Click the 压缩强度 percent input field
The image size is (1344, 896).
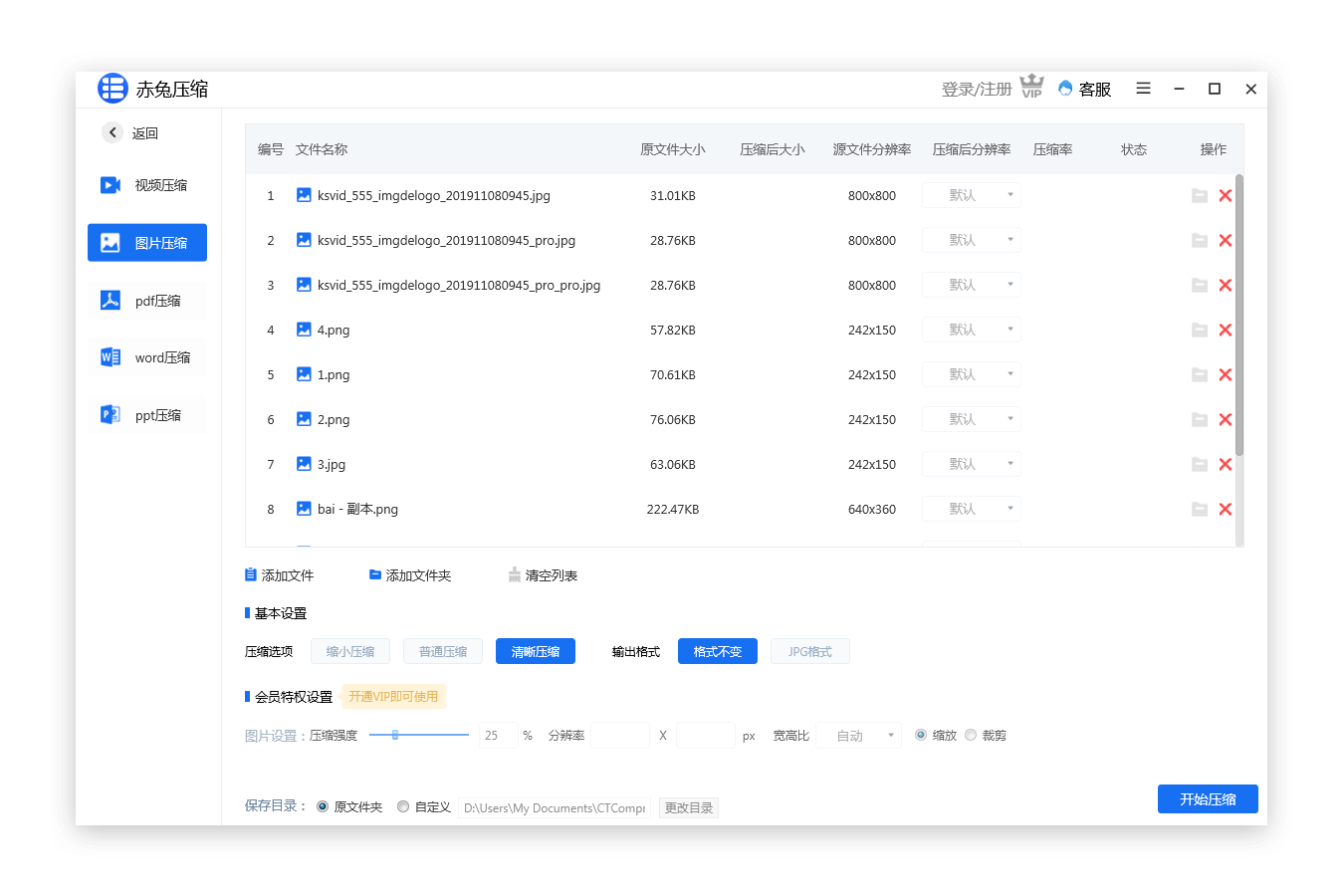[498, 736]
